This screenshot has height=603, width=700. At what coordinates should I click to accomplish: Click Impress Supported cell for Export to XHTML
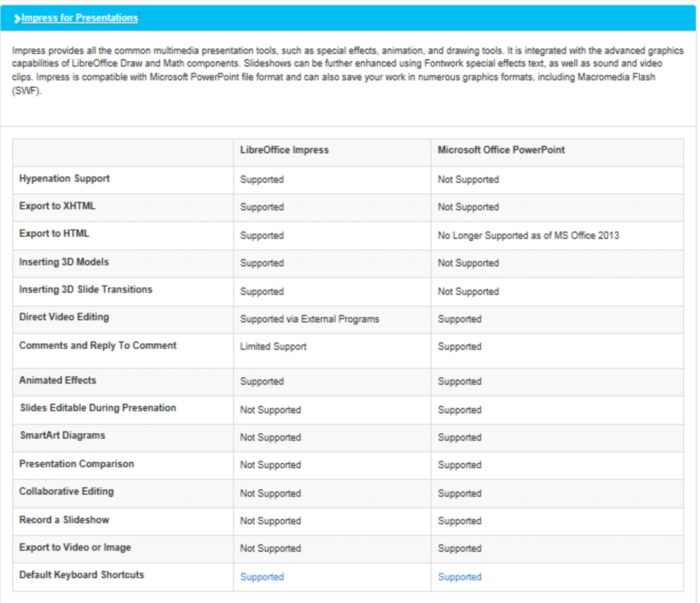click(x=262, y=207)
